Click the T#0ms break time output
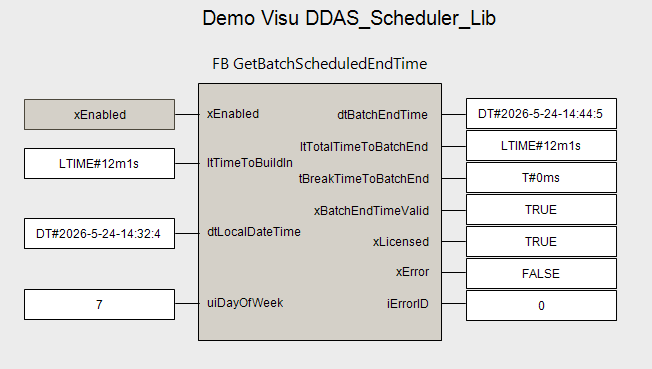652x369 pixels. 541,178
